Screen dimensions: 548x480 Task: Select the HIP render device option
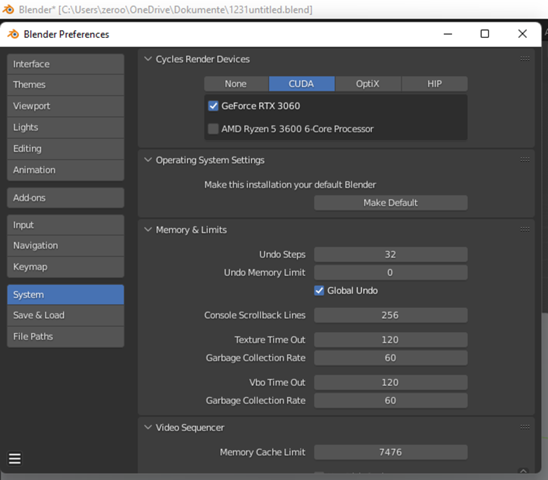click(x=434, y=84)
